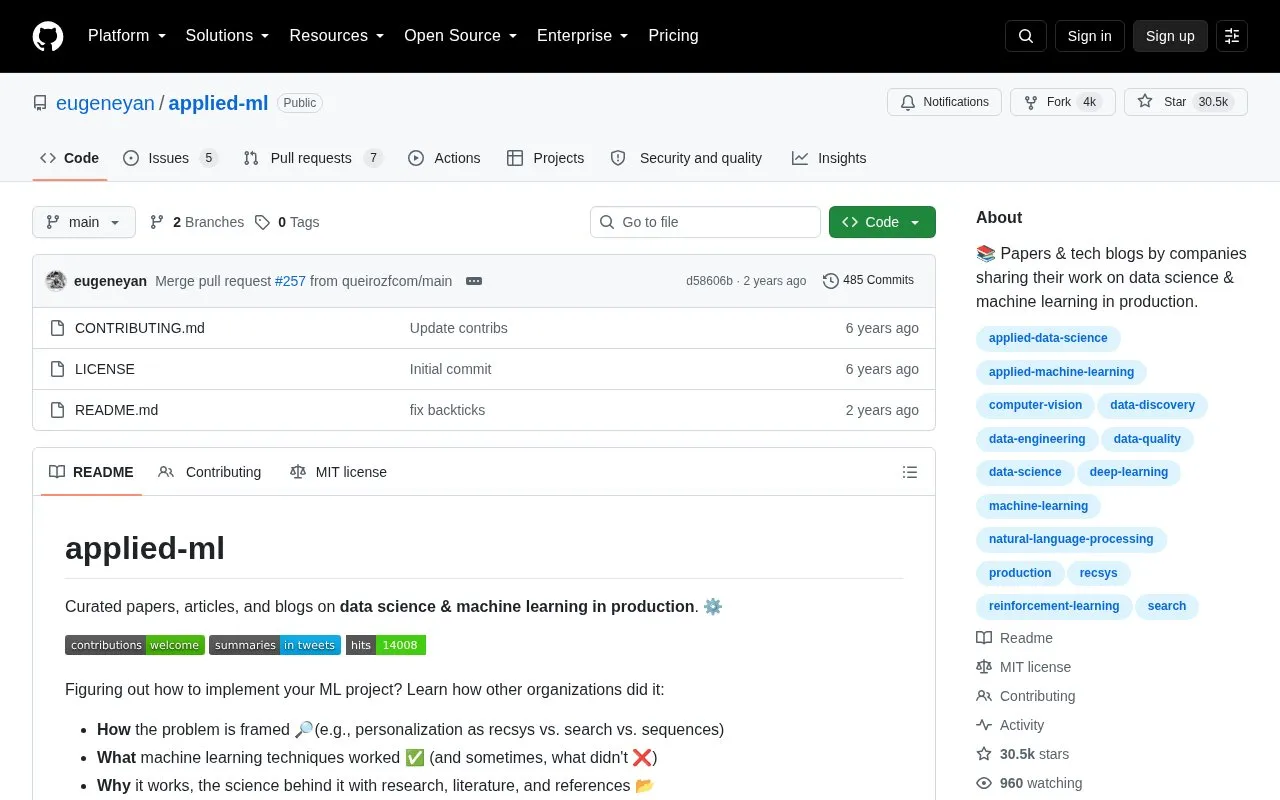This screenshot has height=800, width=1280.
Task: Select the MIT license tab
Action: 338,472
